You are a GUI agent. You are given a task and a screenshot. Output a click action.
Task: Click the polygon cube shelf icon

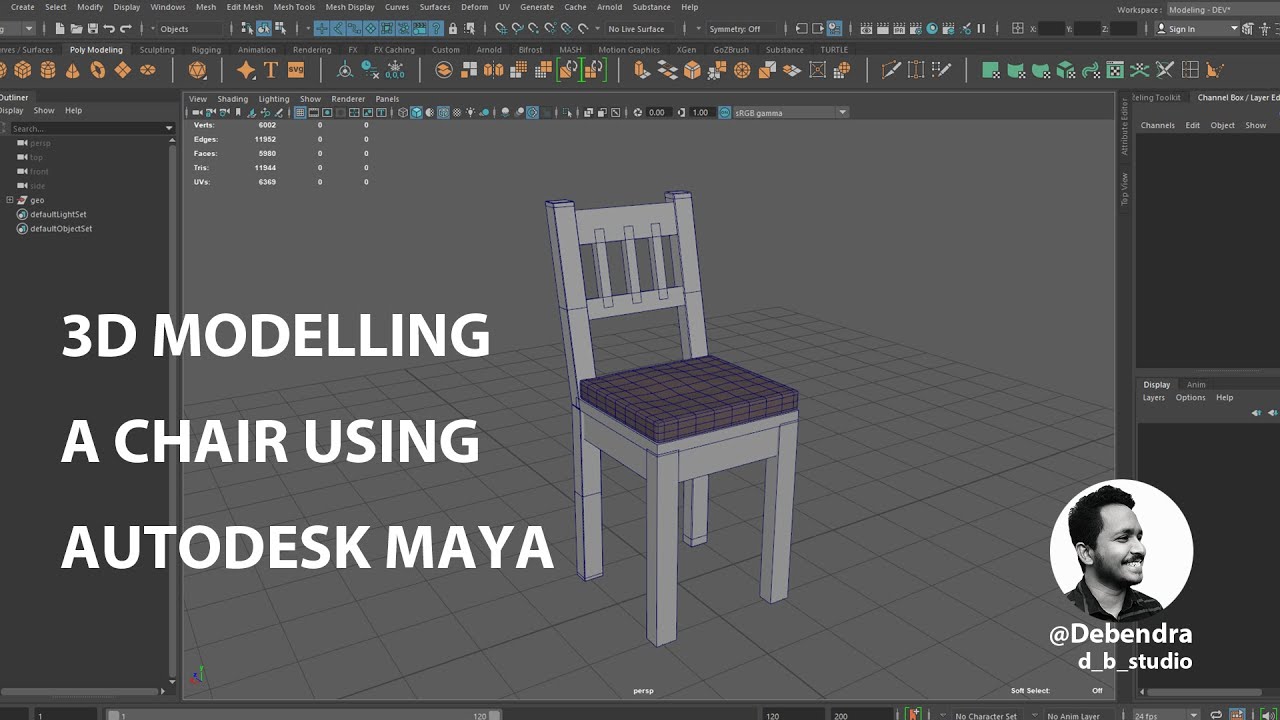pos(22,70)
